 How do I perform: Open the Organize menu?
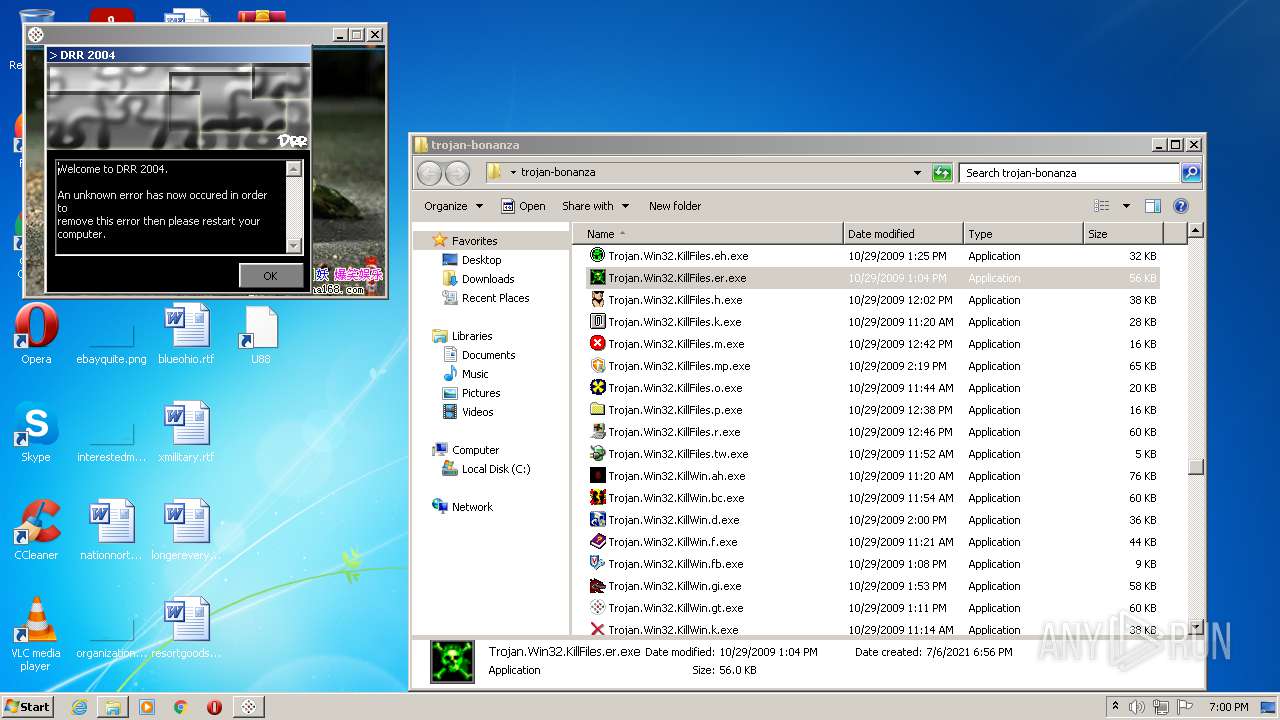[453, 206]
